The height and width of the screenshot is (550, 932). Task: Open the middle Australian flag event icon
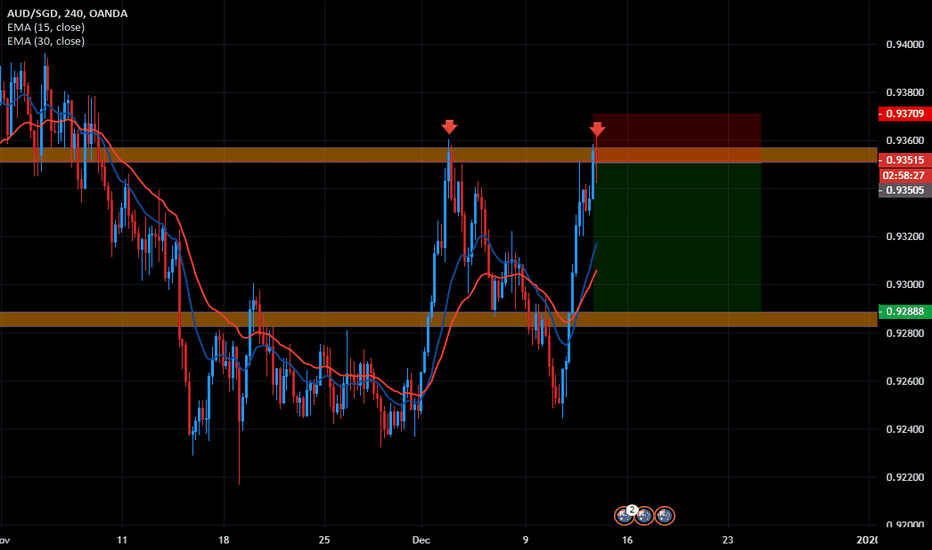pos(644,516)
